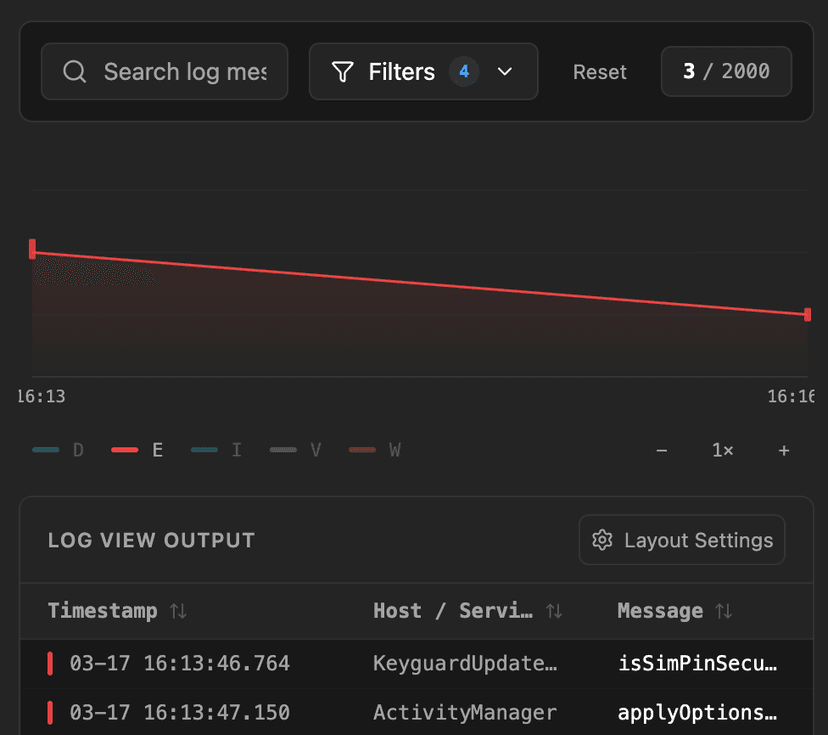Toggle the V level legend series
Image resolution: width=828 pixels, height=735 pixels.
click(296, 450)
